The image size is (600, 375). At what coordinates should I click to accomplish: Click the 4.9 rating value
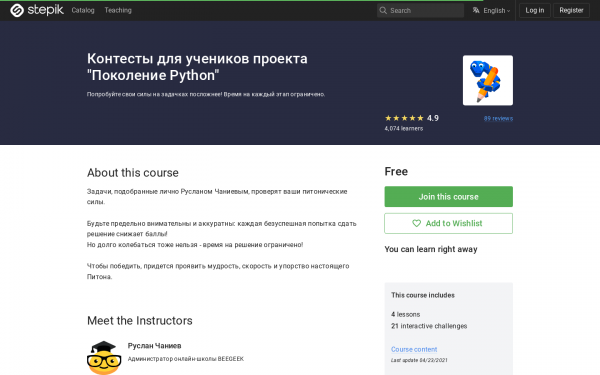pos(433,118)
